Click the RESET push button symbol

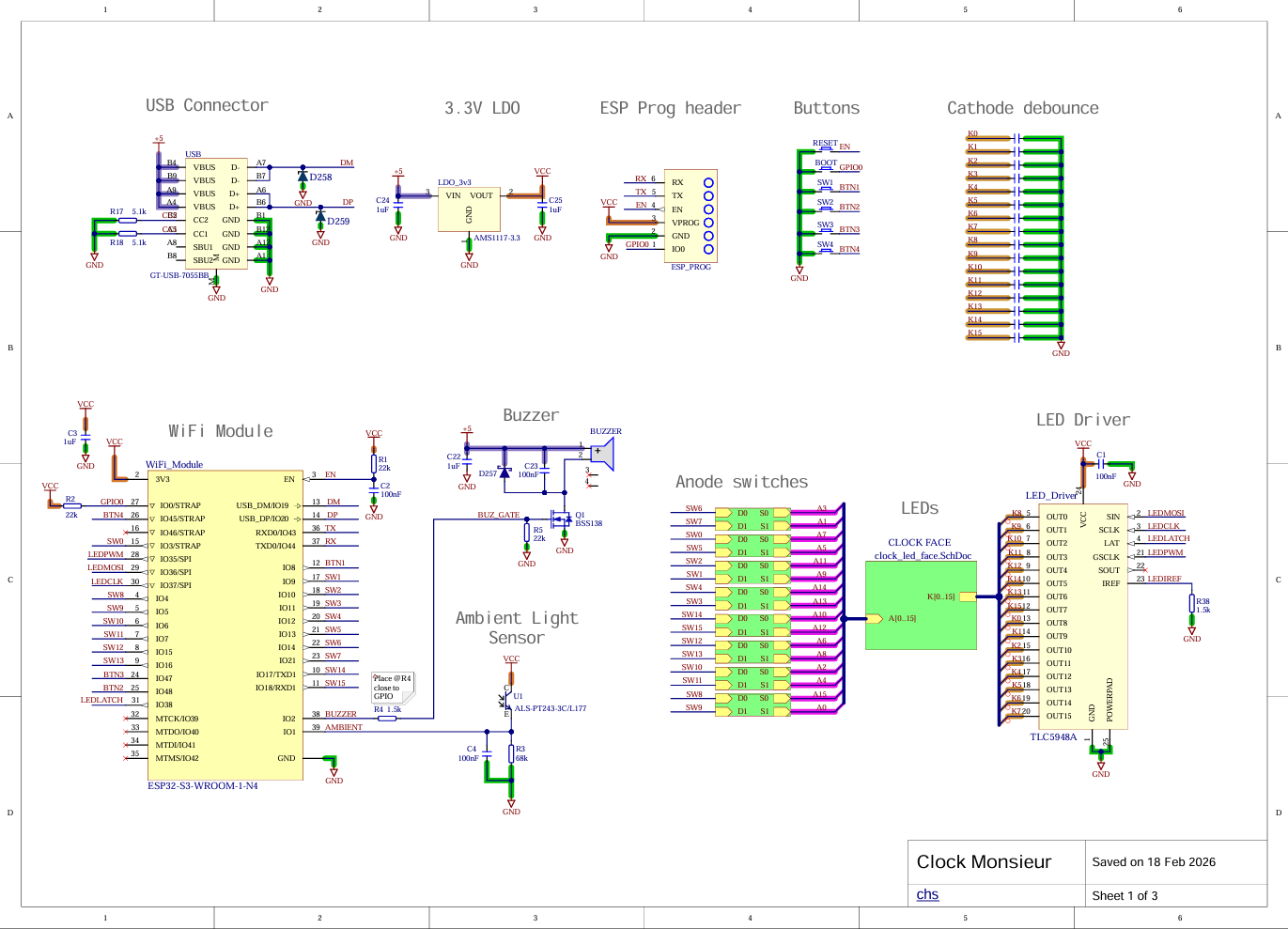coord(826,148)
